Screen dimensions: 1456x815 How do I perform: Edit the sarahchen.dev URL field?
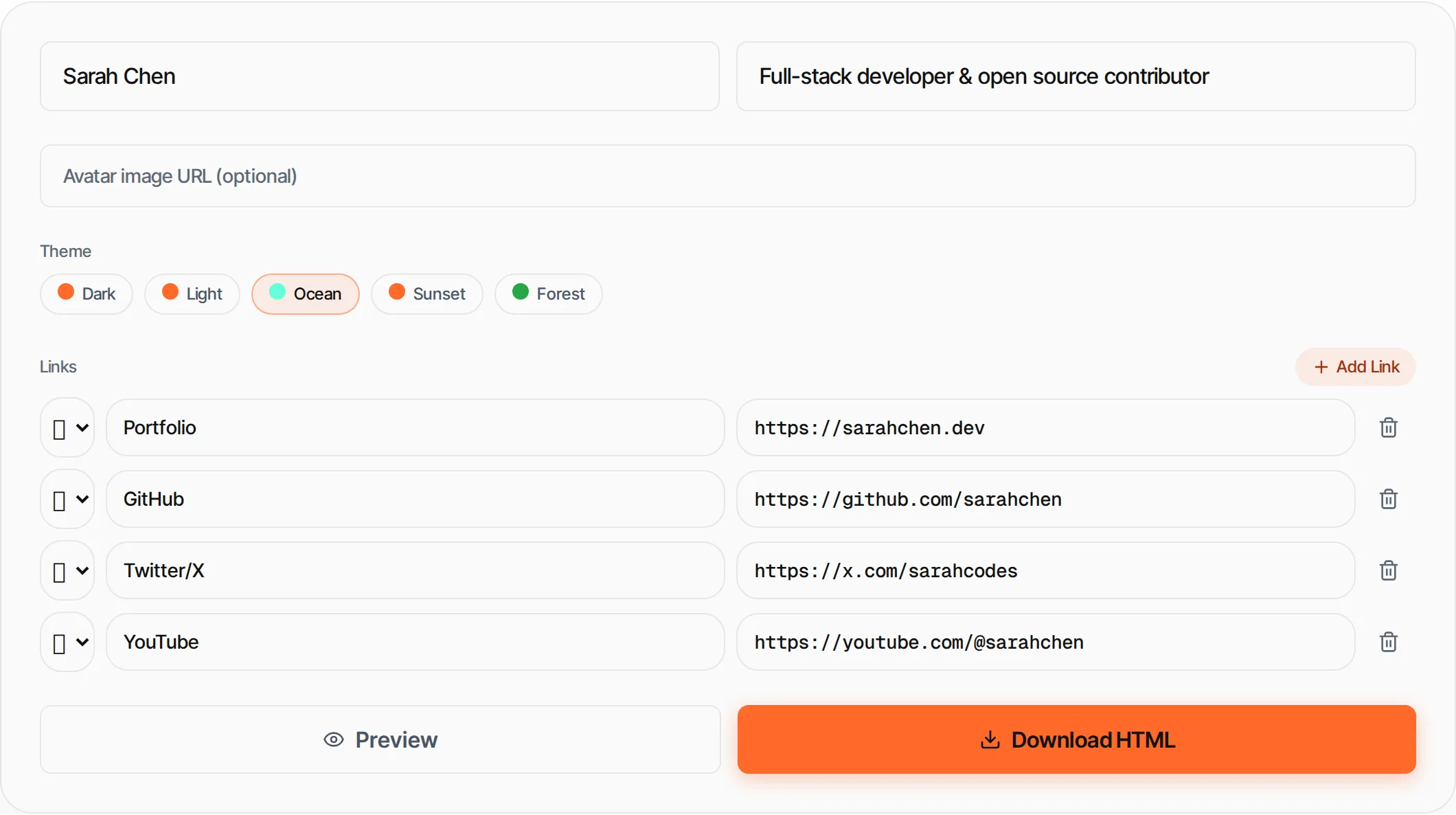point(1046,427)
